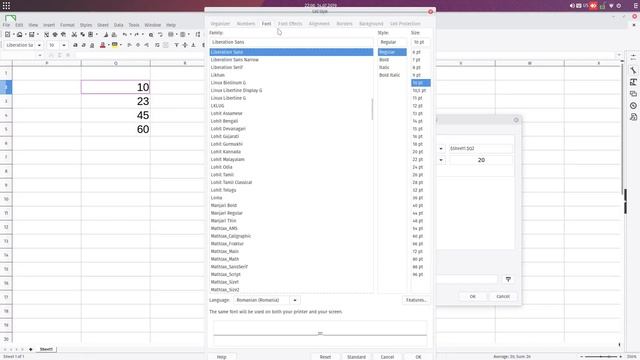Click Standard in the Cell Style dialog
Viewport: 640px width, 360px height.
(x=356, y=357)
